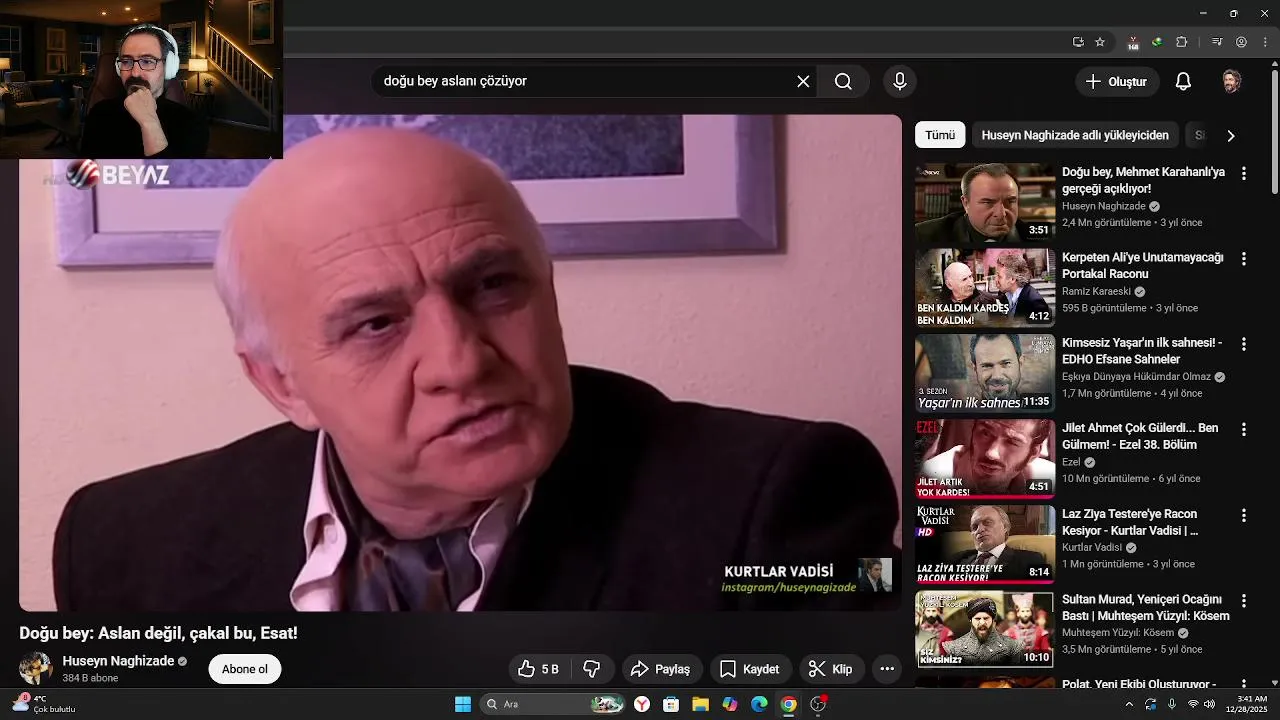The image size is (1280, 720).
Task: Open Microsoft Edge from taskbar
Action: click(x=759, y=704)
